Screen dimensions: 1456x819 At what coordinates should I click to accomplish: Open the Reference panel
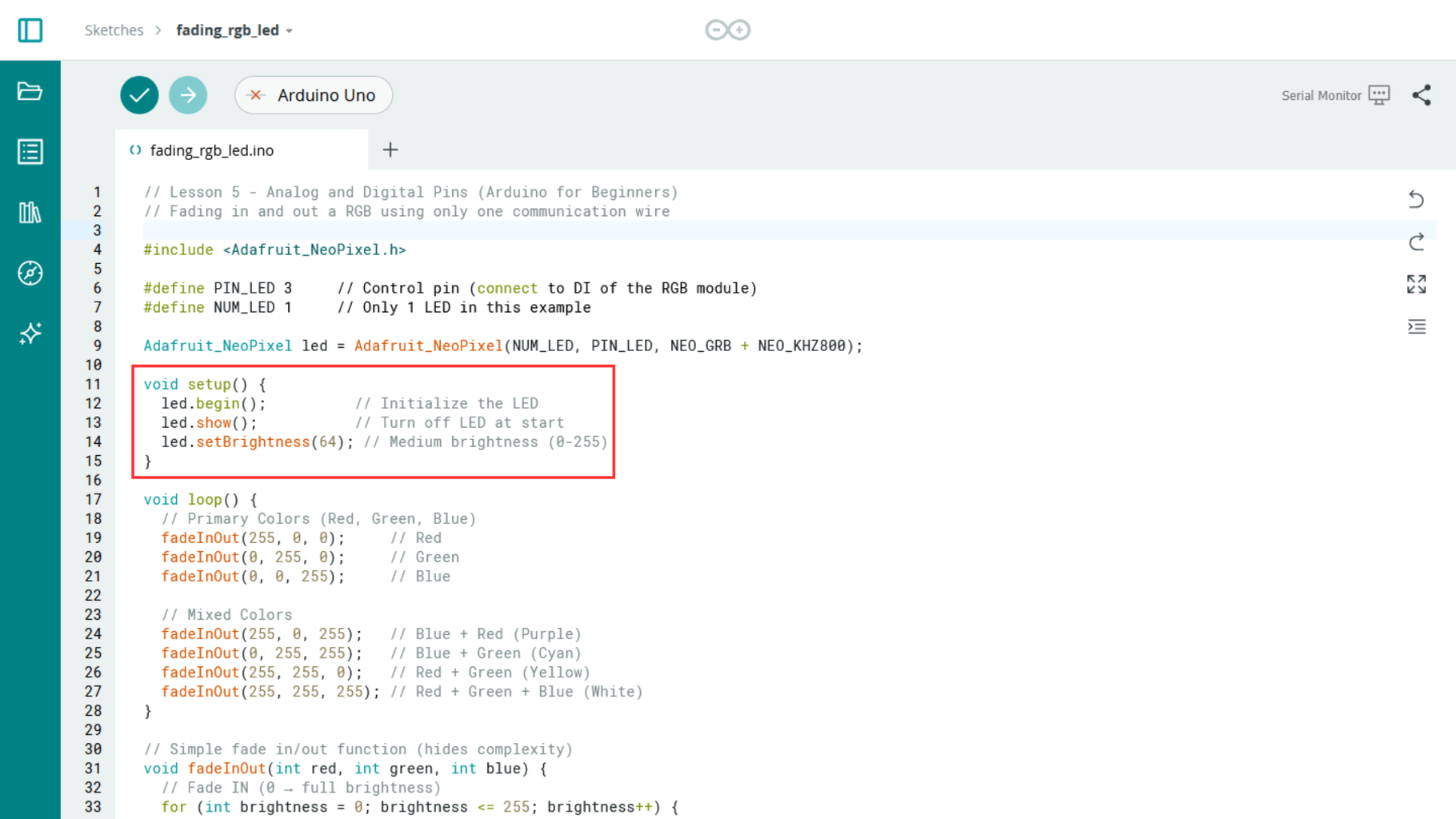click(30, 273)
